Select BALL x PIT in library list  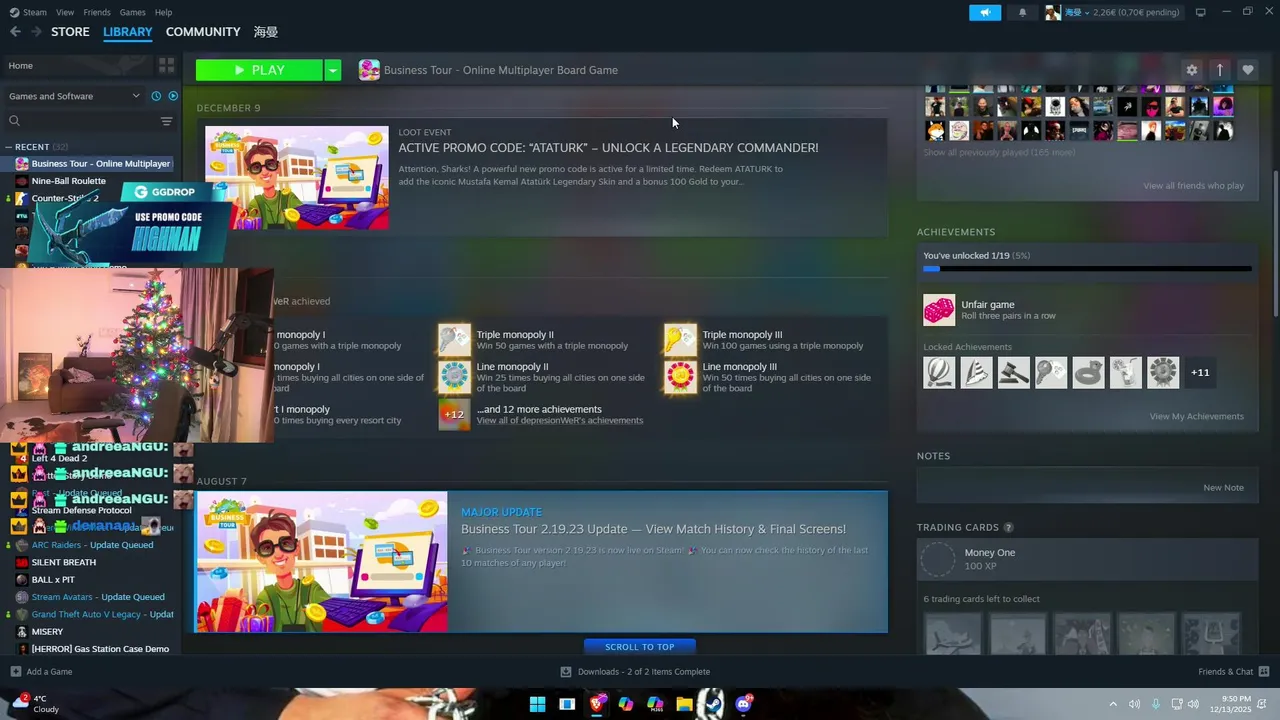click(x=53, y=580)
